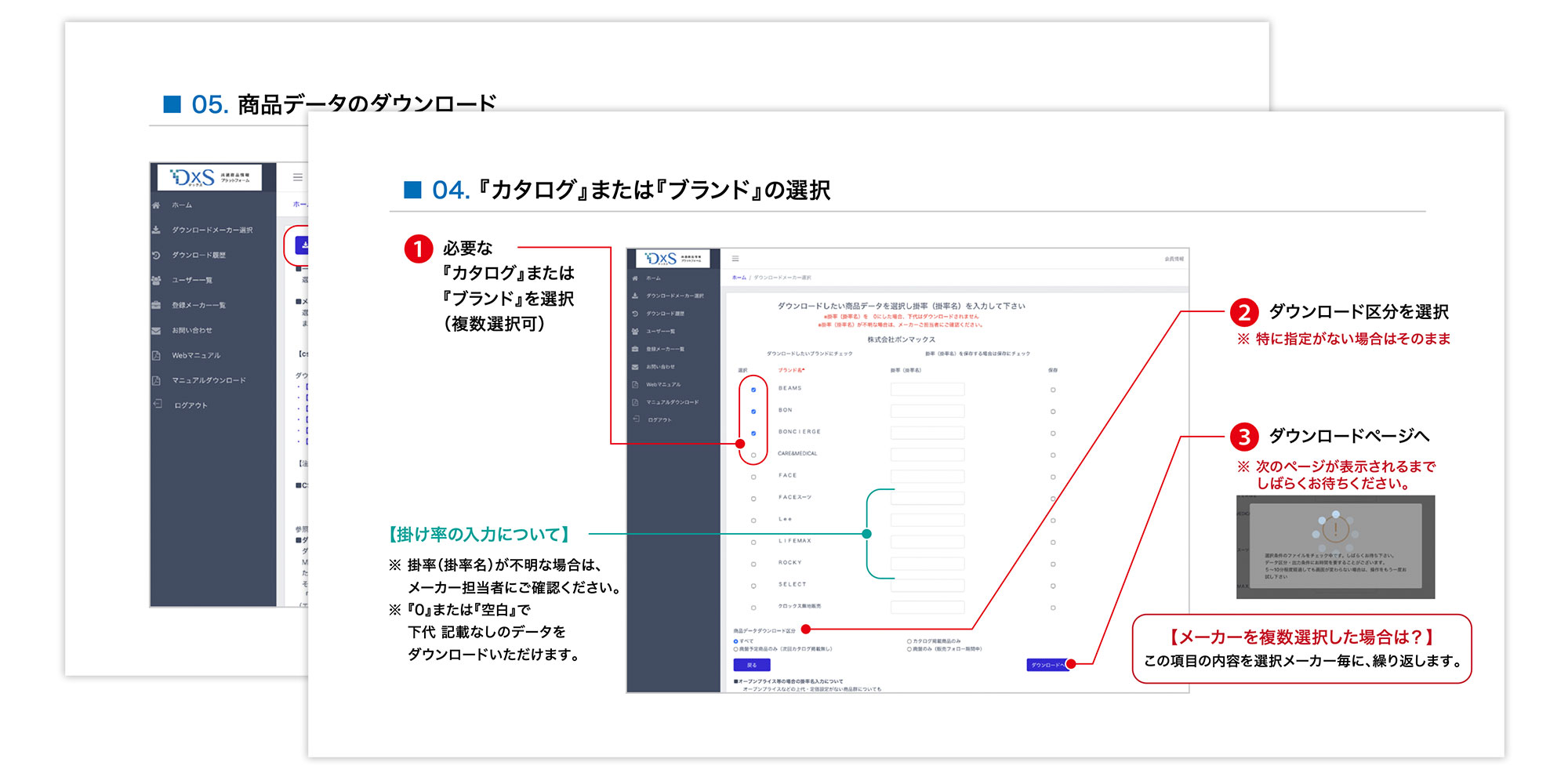The width and height of the screenshot is (1568, 784).
Task: Open 'ダウンロードメーカー選択' in step 04 sidebar
Action: click(x=674, y=296)
